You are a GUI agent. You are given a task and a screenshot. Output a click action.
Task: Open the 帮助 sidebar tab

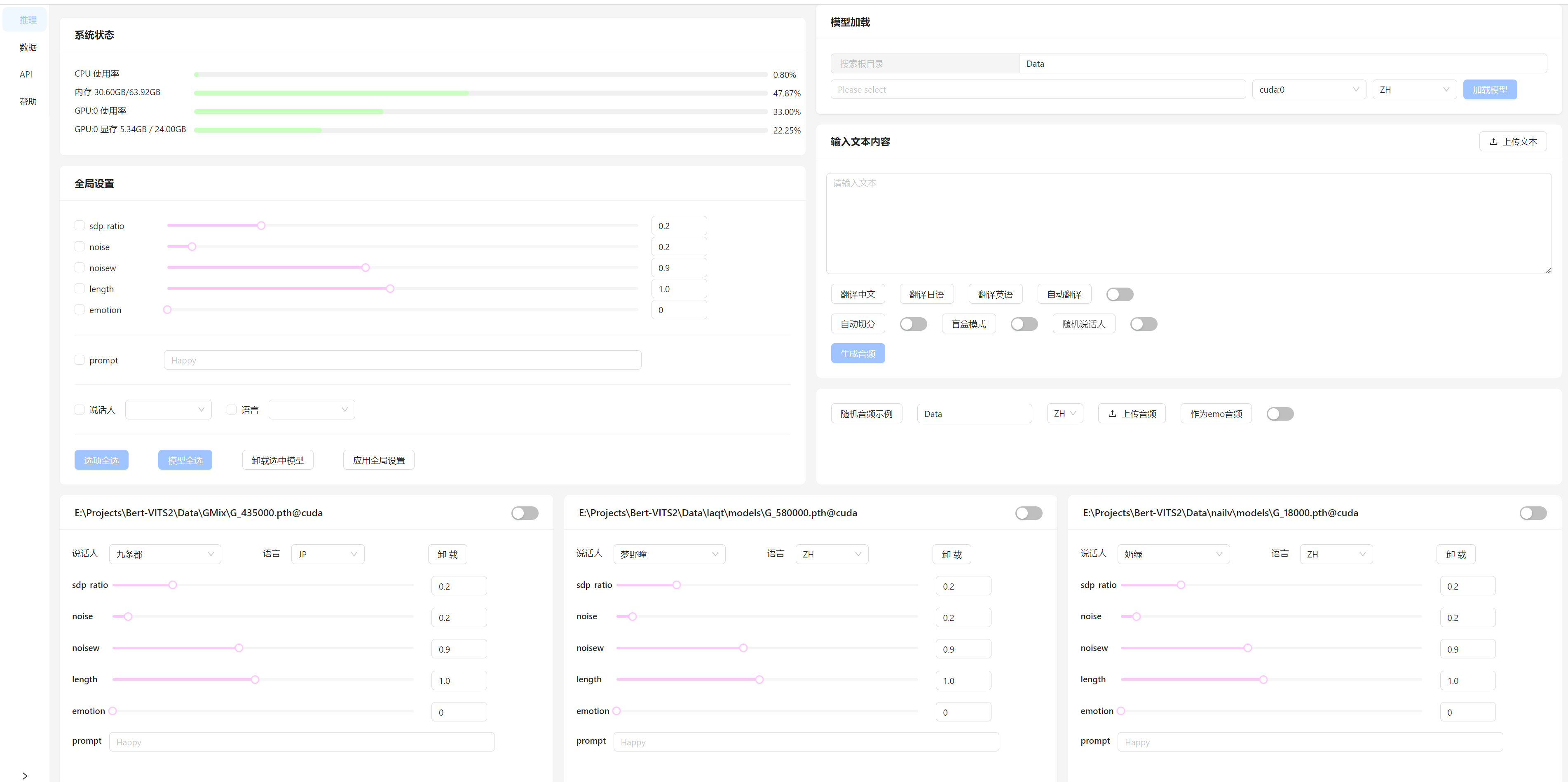pyautogui.click(x=28, y=102)
